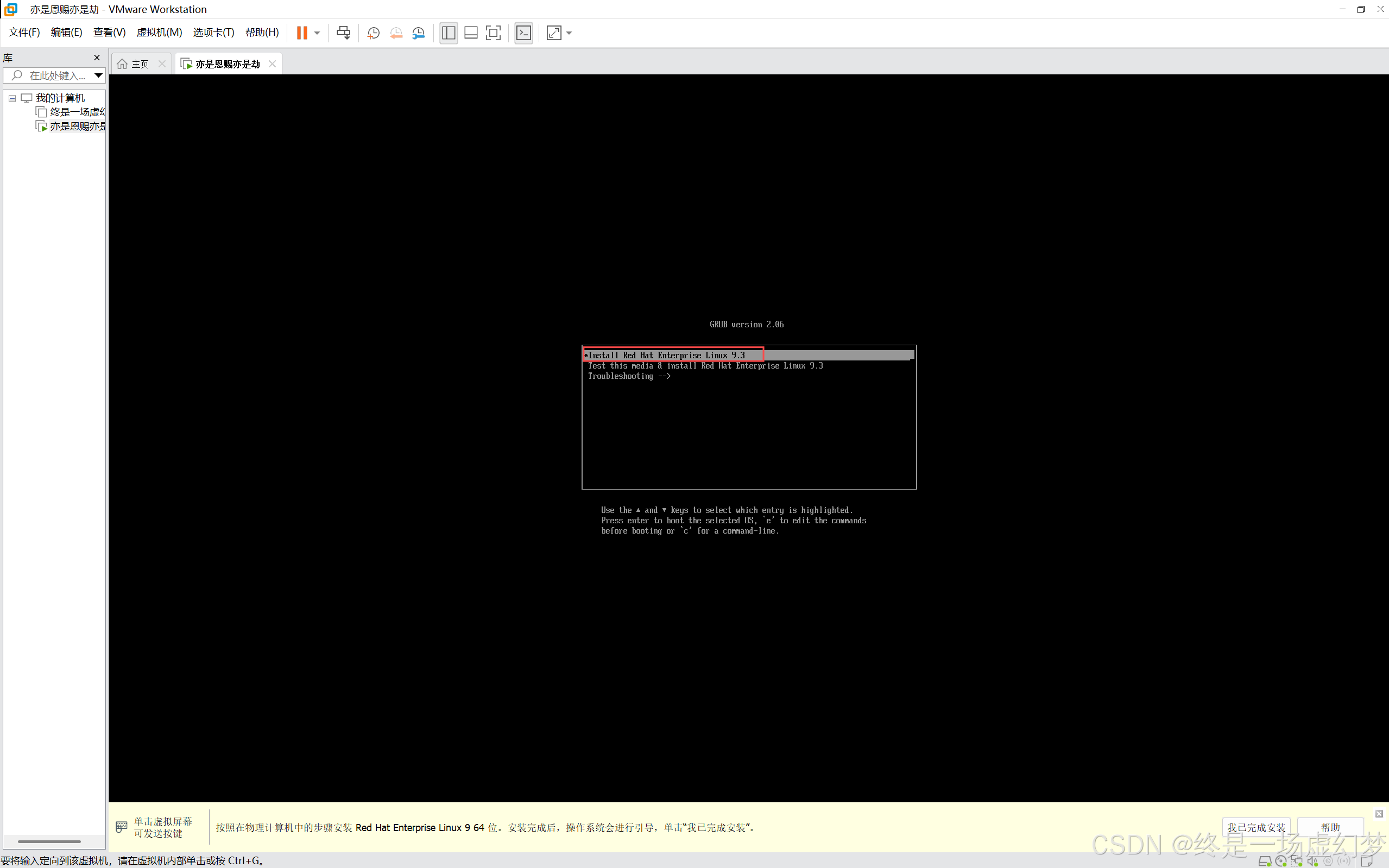Open the 虚拟机(M) menu
The image size is (1389, 868).
(159, 32)
